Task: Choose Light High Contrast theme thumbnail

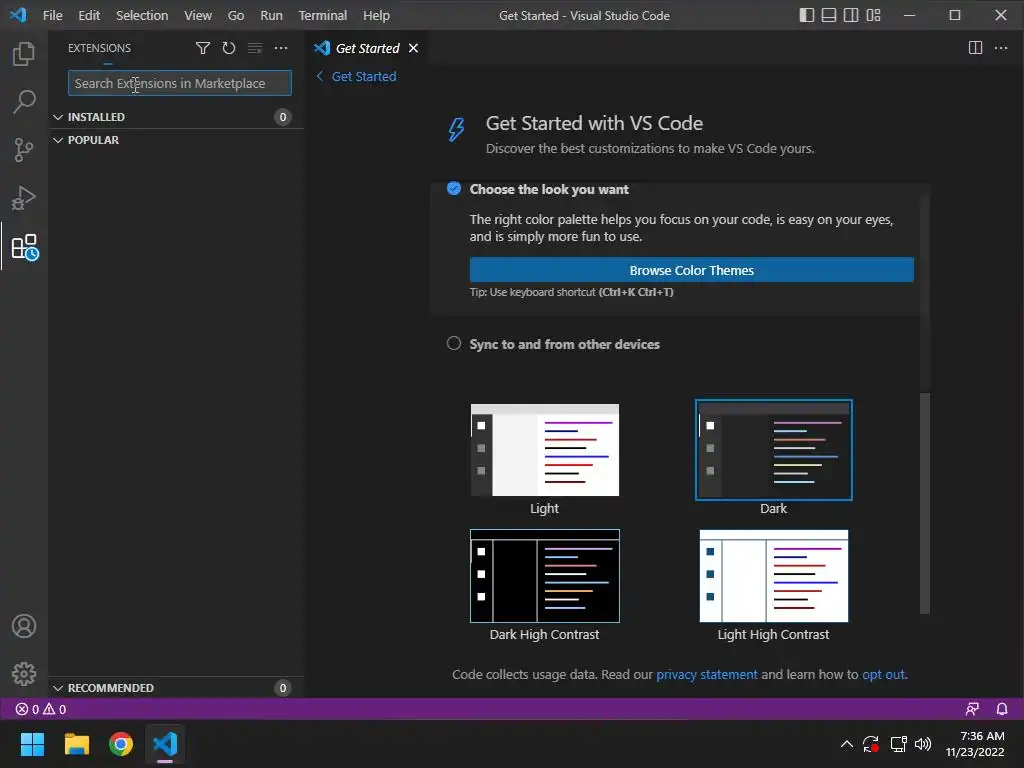Action: [773, 575]
